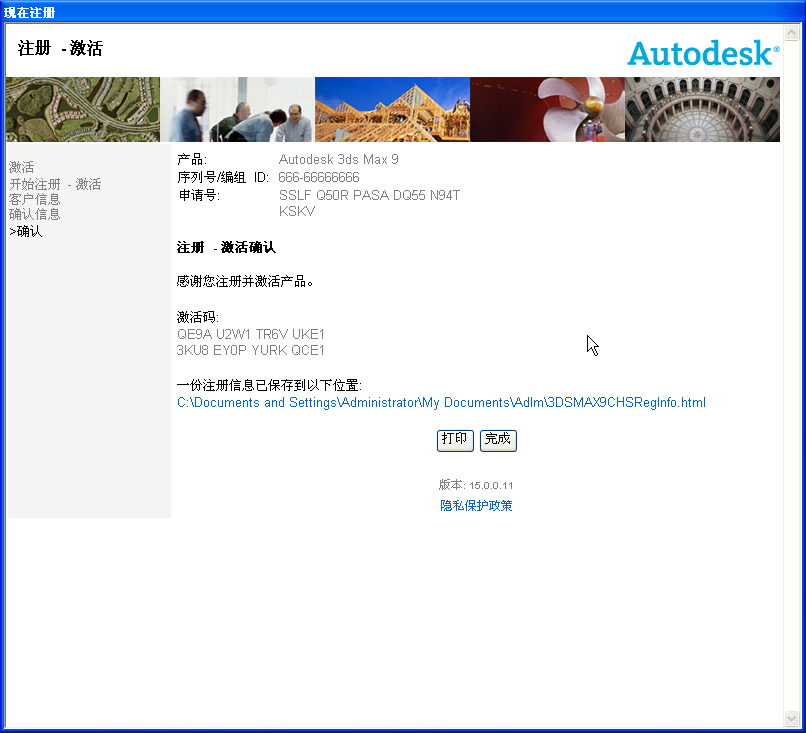Click the serial number 666-66666666
Viewport: 806px width, 733px height.
pos(319,177)
